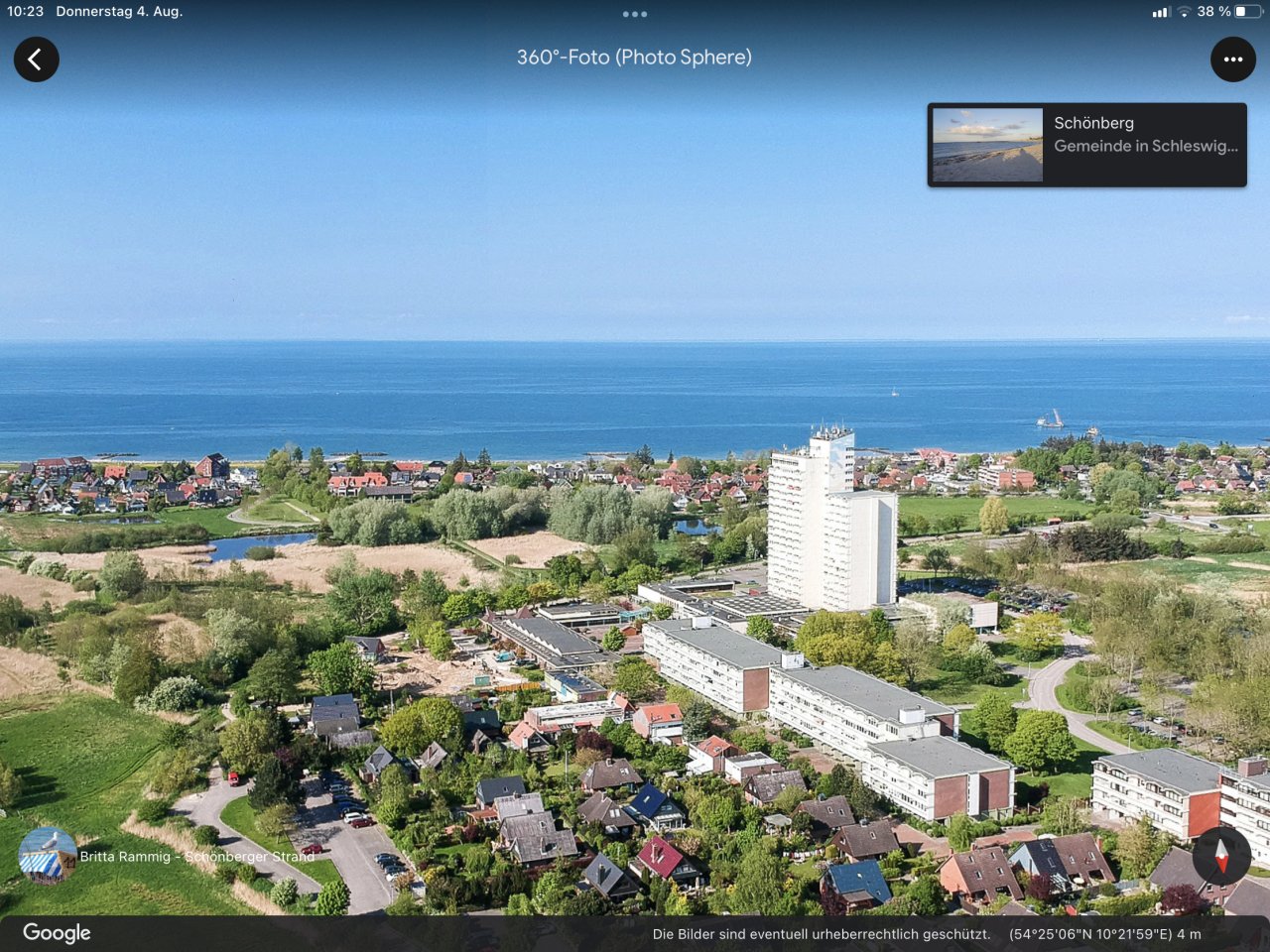
Task: Open Britta Rammig - Schönberger Strand link
Action: (x=198, y=857)
